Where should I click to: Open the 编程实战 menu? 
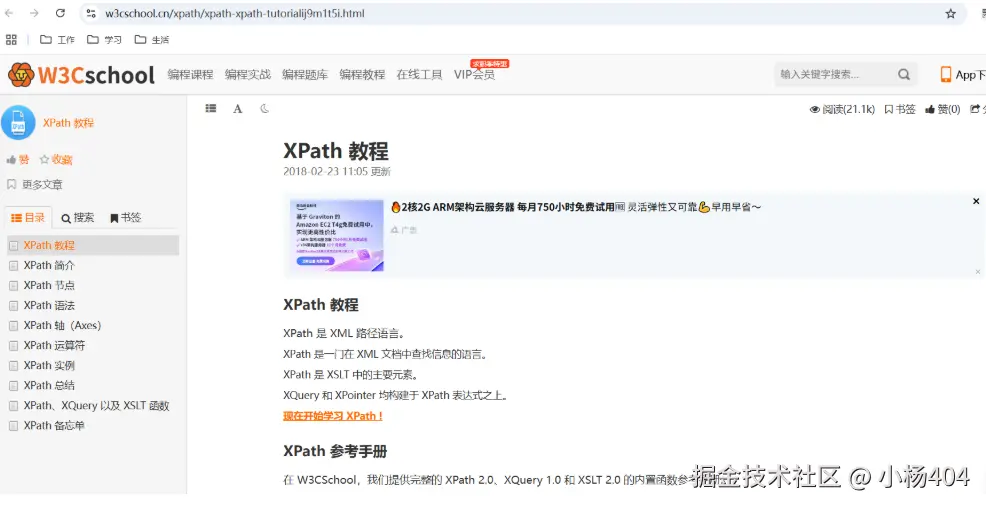point(248,74)
